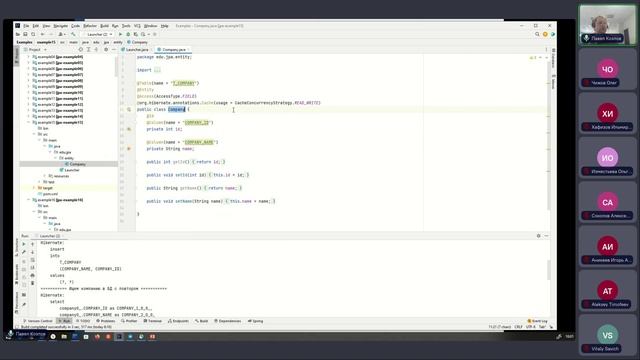Click the Synchronize reload toolbar icon

33,34
